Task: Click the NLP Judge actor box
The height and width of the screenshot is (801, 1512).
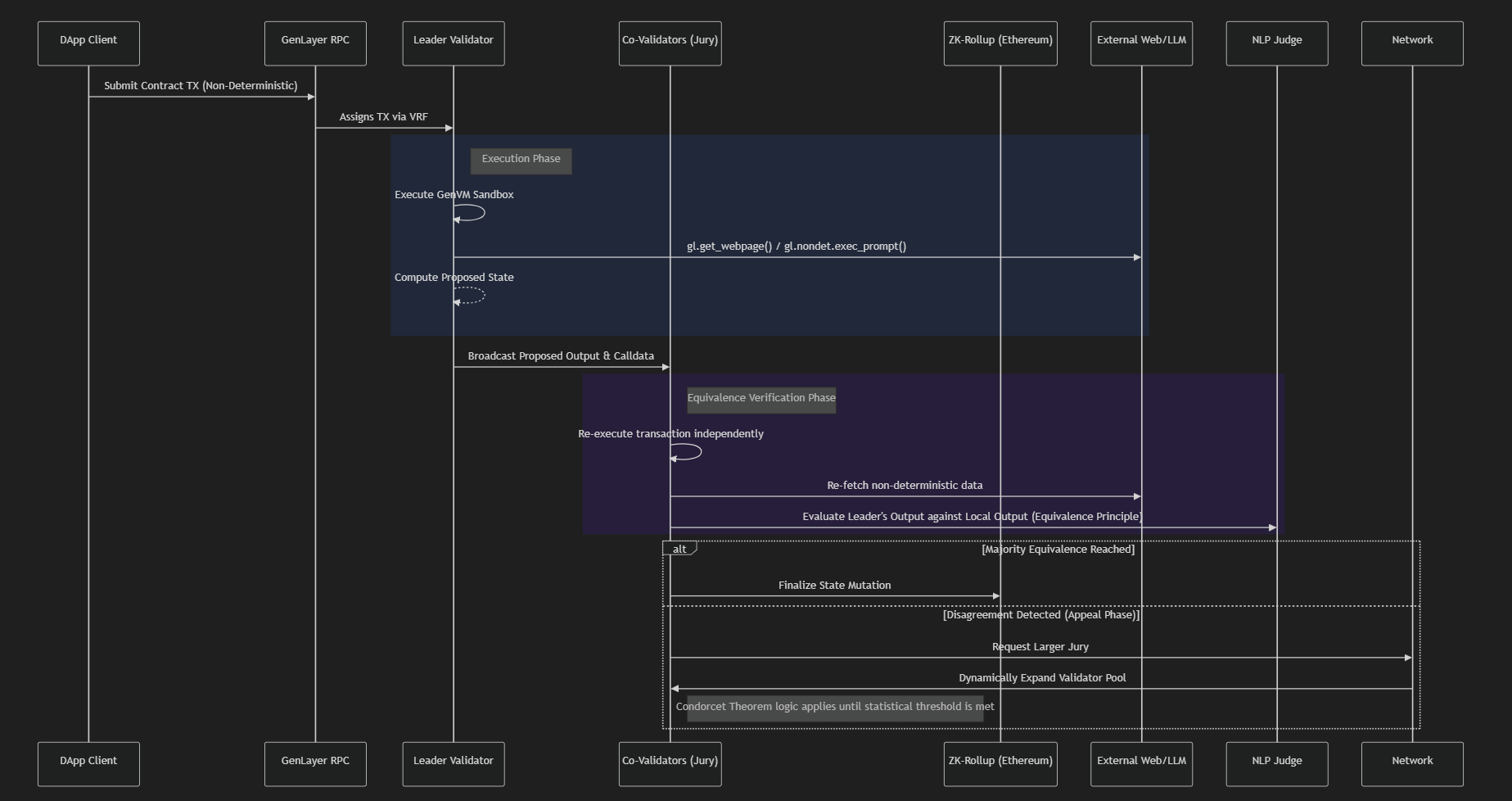Action: 1276,42
